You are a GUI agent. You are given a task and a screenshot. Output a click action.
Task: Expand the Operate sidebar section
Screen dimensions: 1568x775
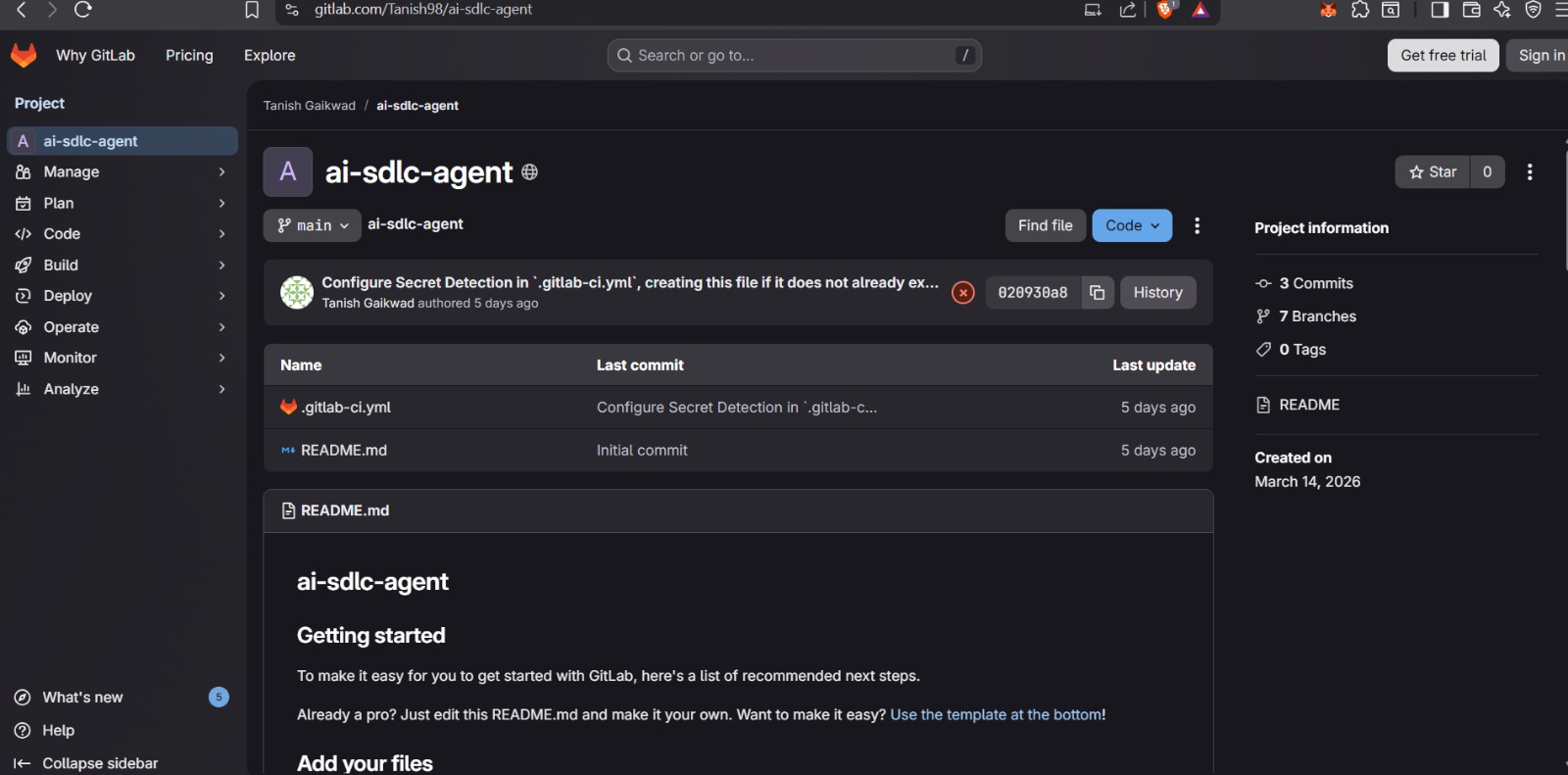(x=122, y=327)
